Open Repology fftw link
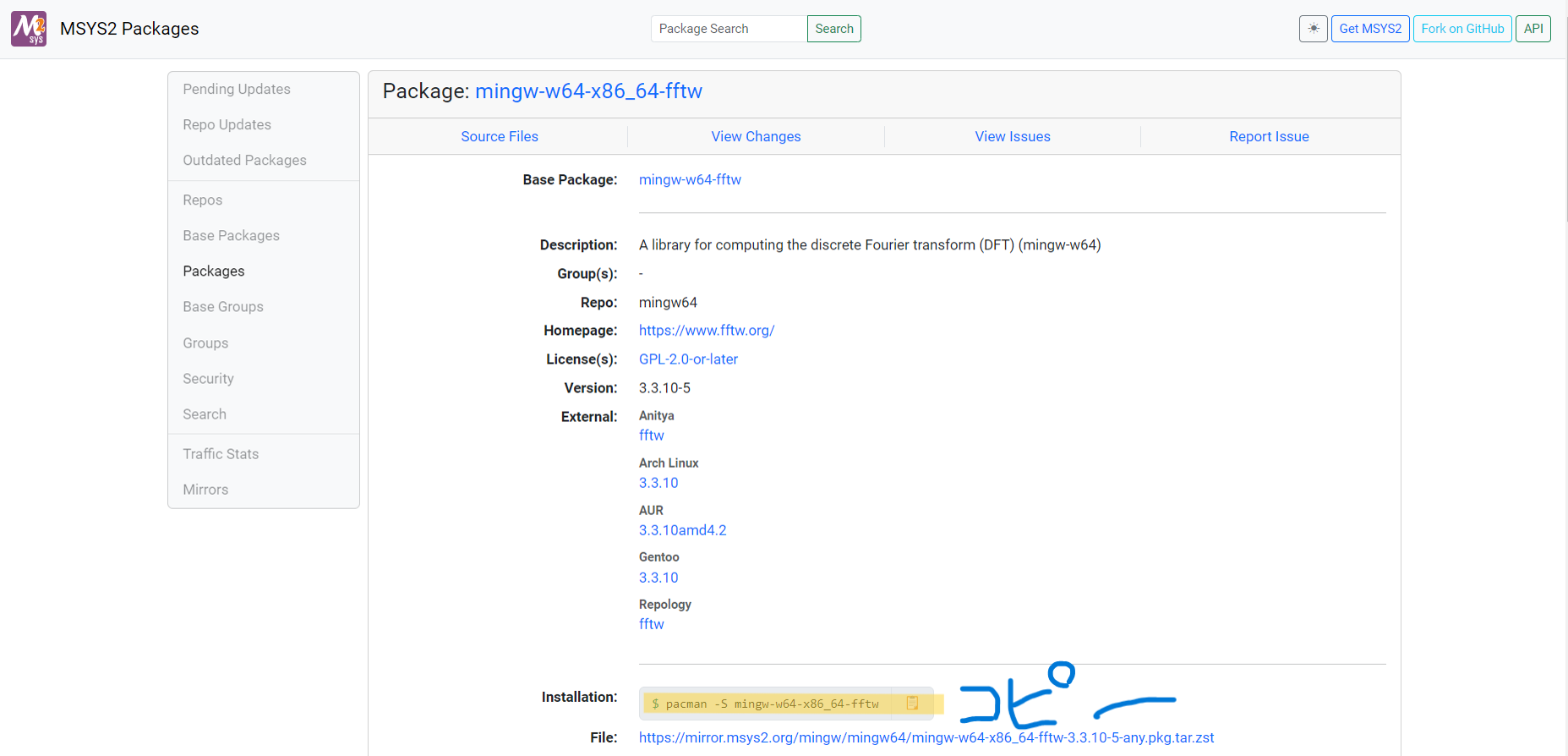The width and height of the screenshot is (1568, 756). pos(652,623)
